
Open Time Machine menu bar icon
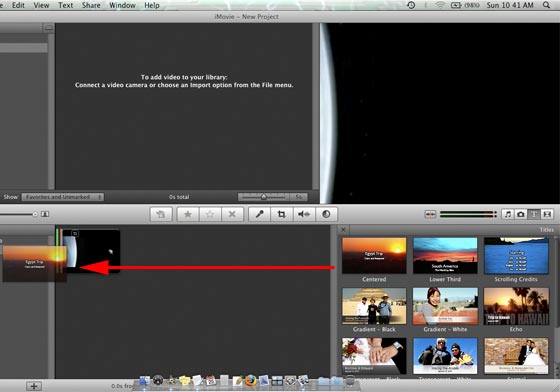coord(411,5)
